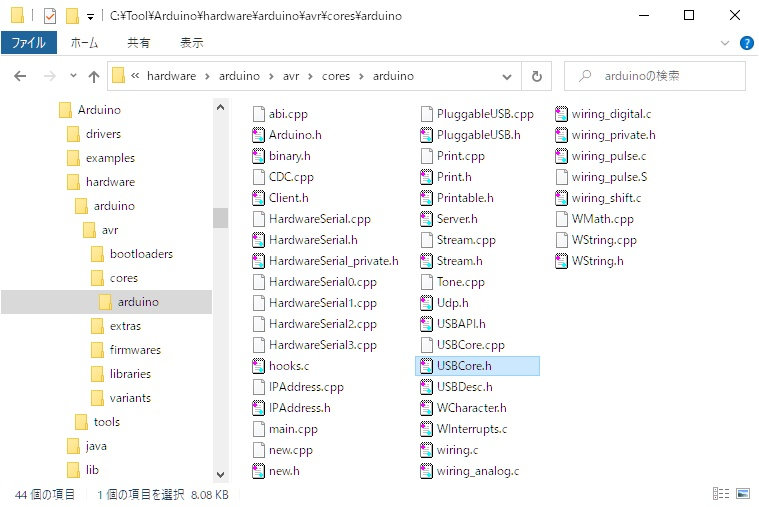Click in the arduinoの検索 search box
The image size is (759, 507).
click(654, 76)
